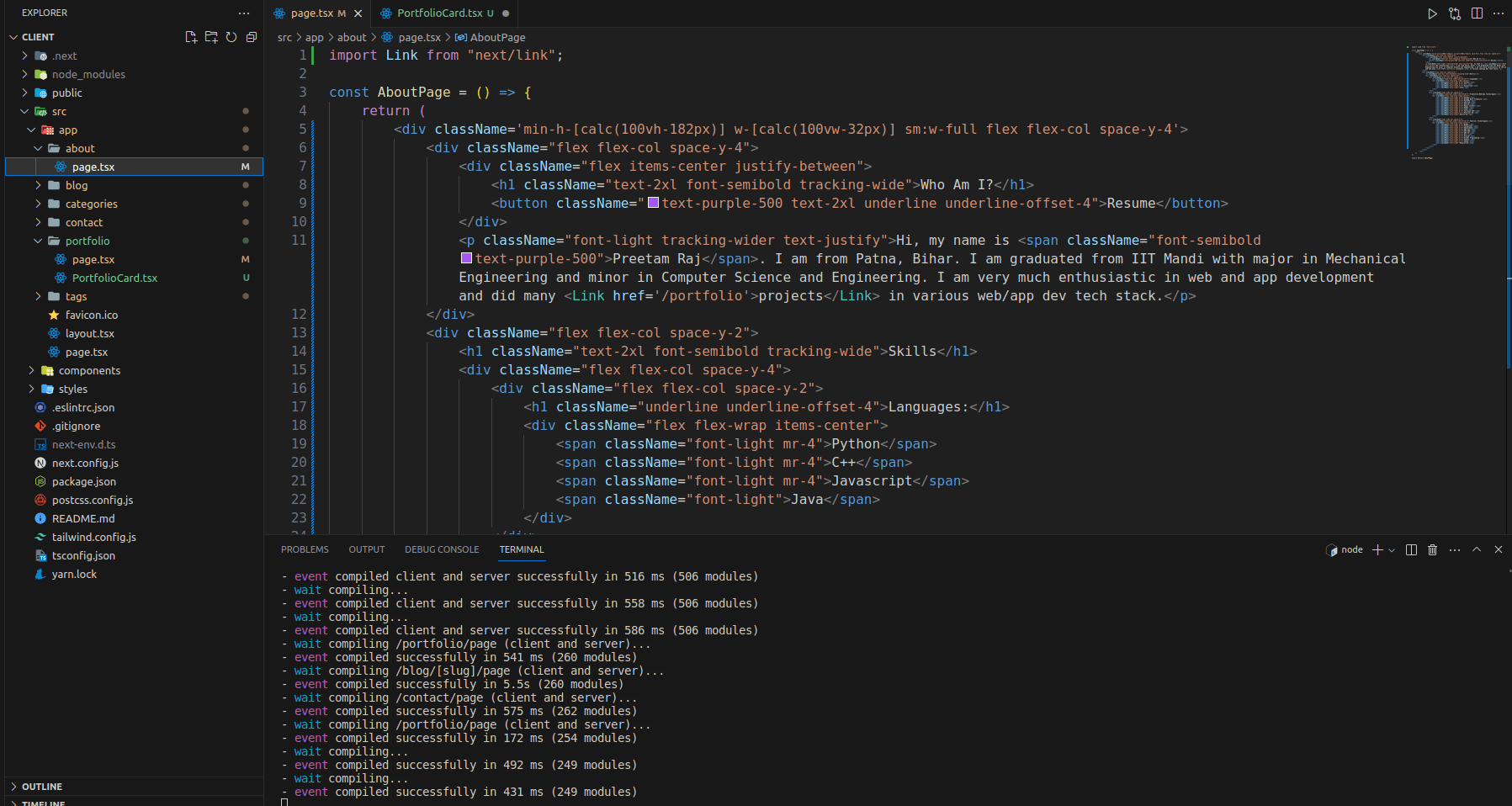Click the minimap code overview
This screenshot has height=806, width=1512.
coord(1456,101)
